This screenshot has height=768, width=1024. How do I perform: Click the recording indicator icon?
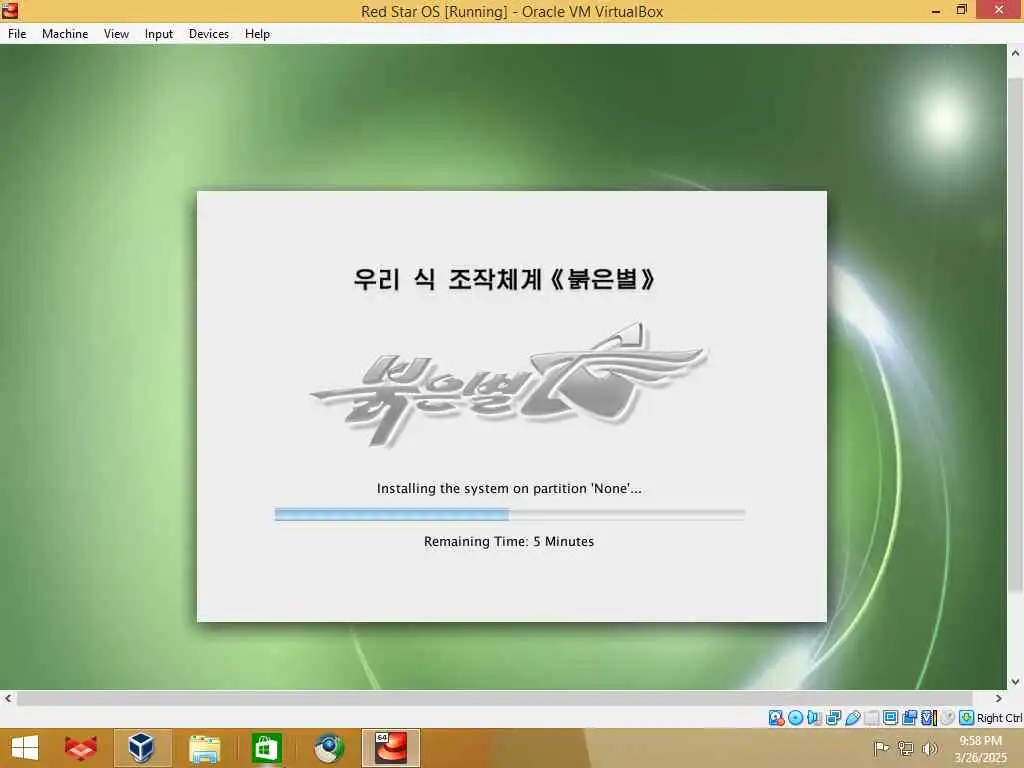tap(909, 718)
